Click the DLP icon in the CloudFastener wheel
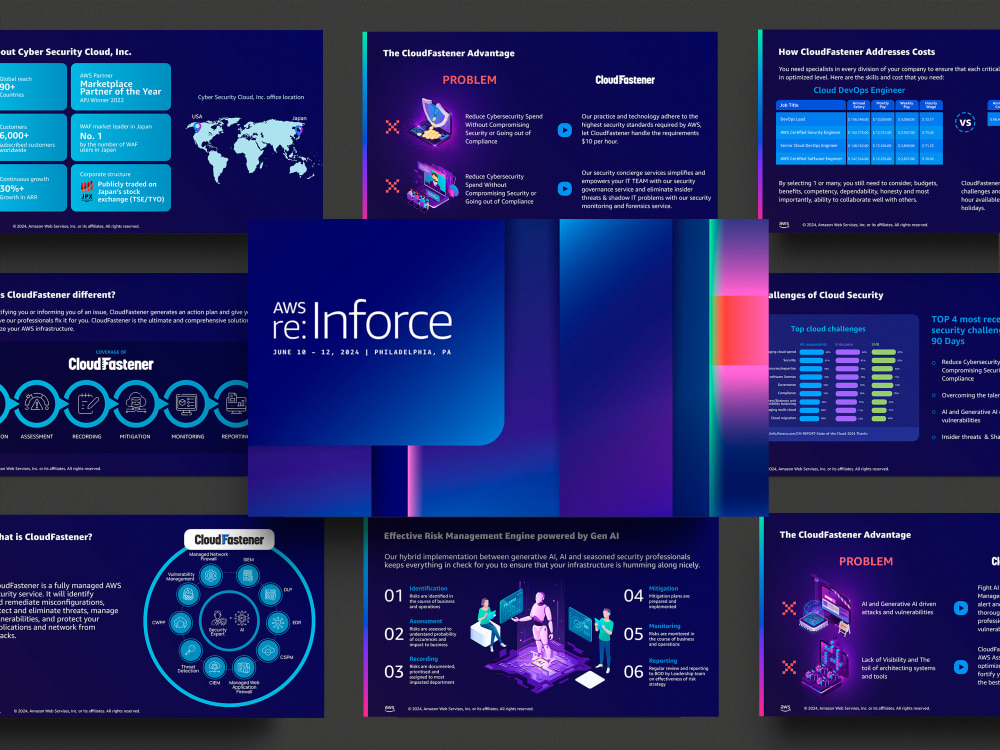Screen dimensions: 1000x750 click(x=270, y=594)
